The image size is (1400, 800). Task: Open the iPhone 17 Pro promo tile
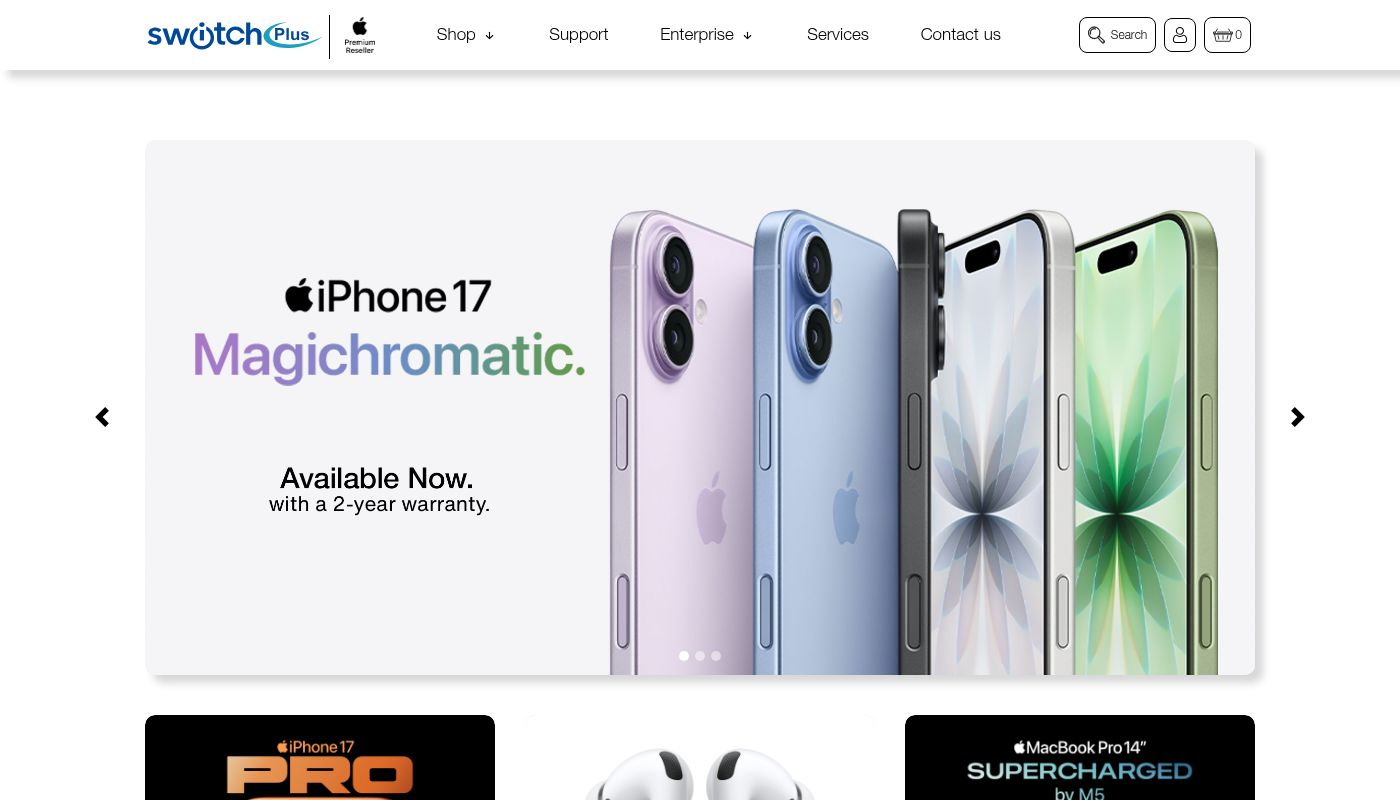tap(320, 757)
